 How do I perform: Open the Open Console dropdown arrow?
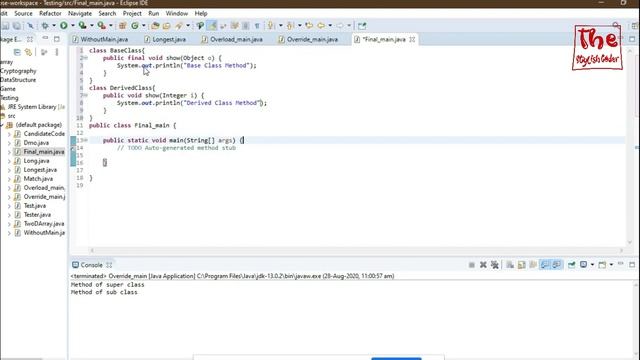coord(611,265)
